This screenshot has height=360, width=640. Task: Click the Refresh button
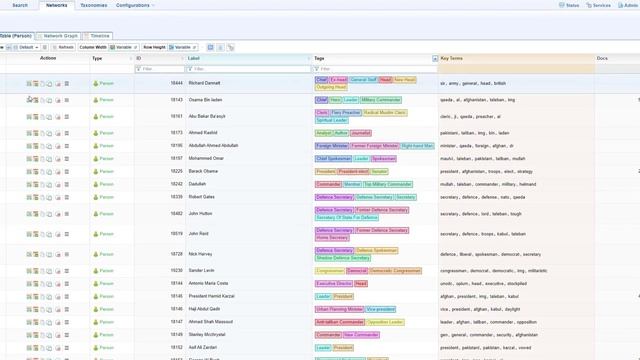63,47
